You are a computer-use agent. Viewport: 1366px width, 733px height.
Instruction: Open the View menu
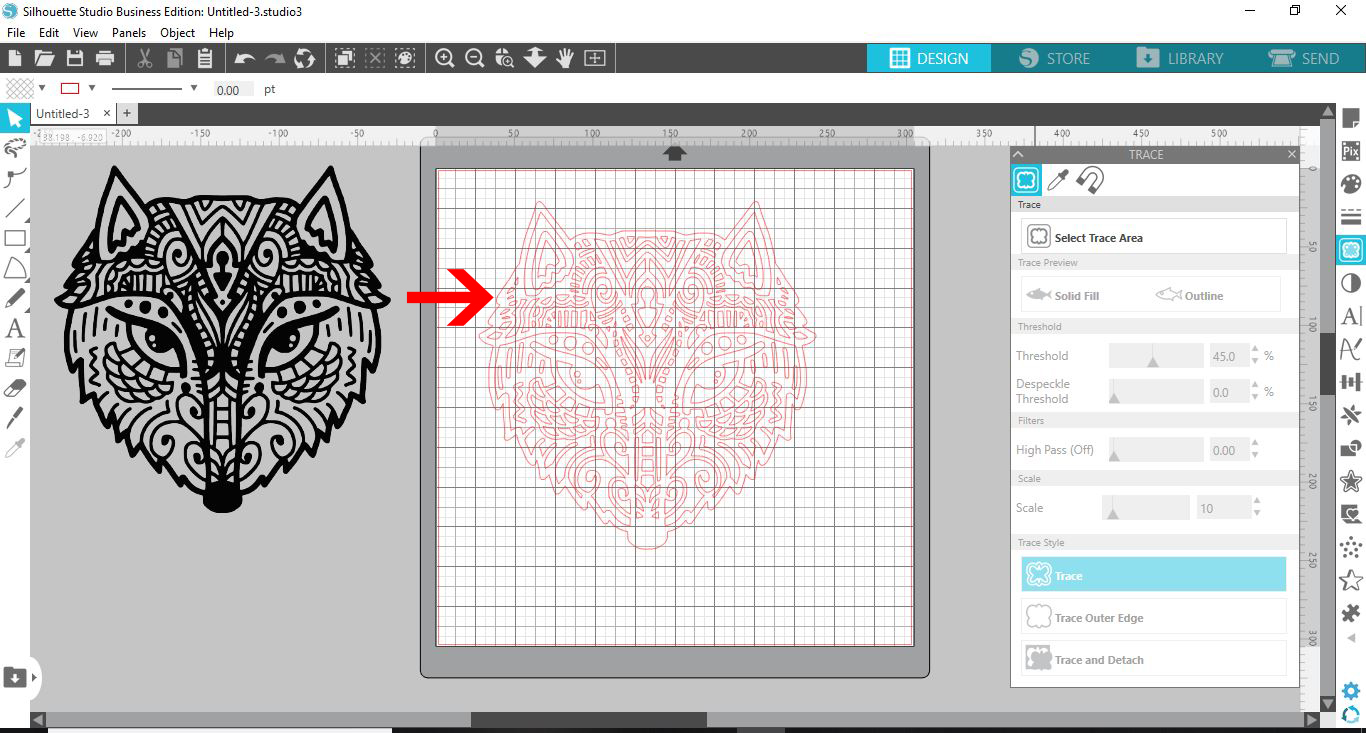85,32
